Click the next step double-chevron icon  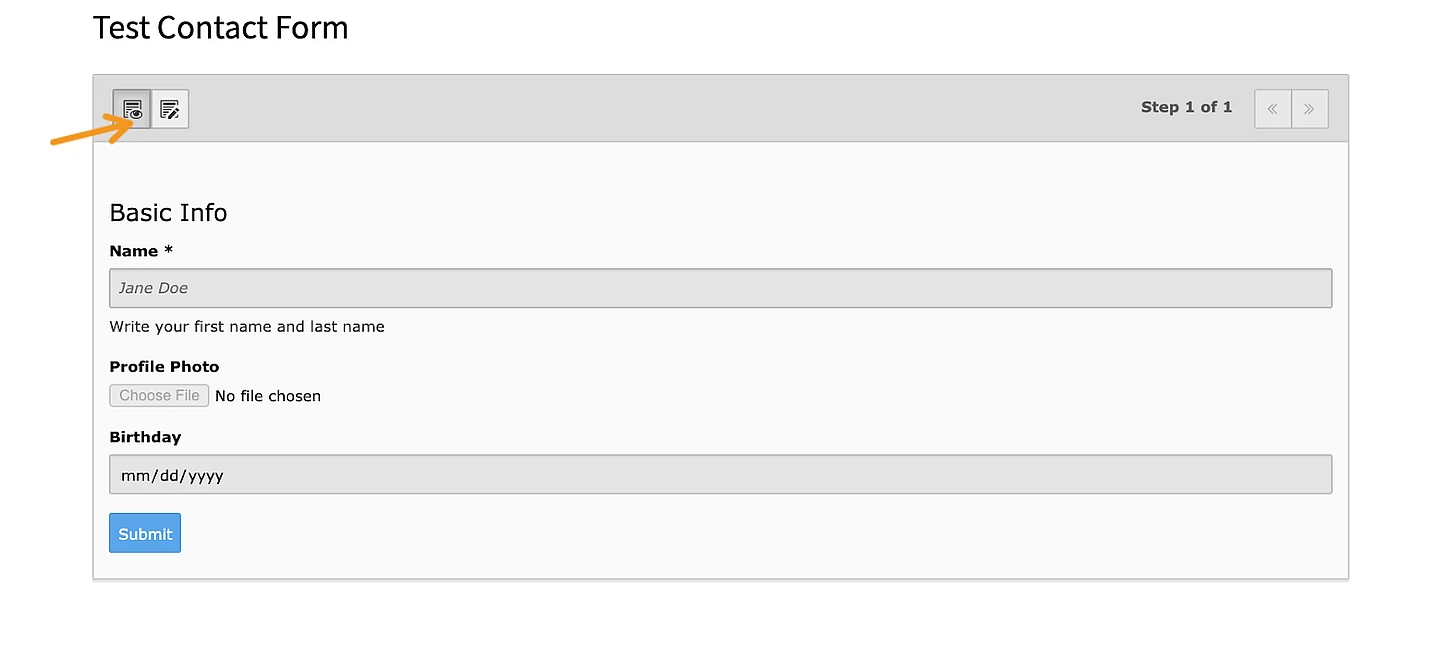(1310, 108)
